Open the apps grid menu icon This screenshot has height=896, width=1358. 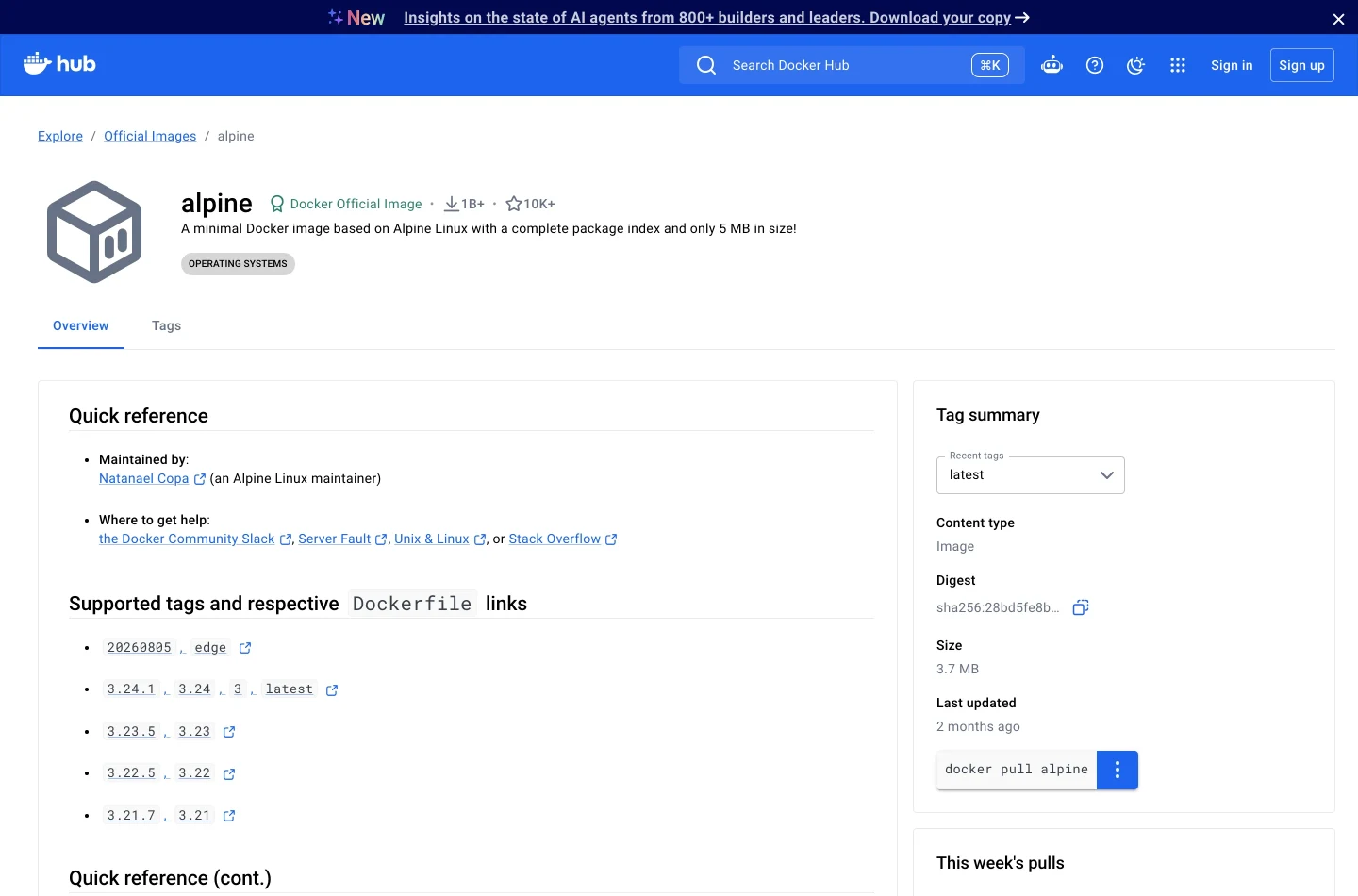tap(1178, 65)
